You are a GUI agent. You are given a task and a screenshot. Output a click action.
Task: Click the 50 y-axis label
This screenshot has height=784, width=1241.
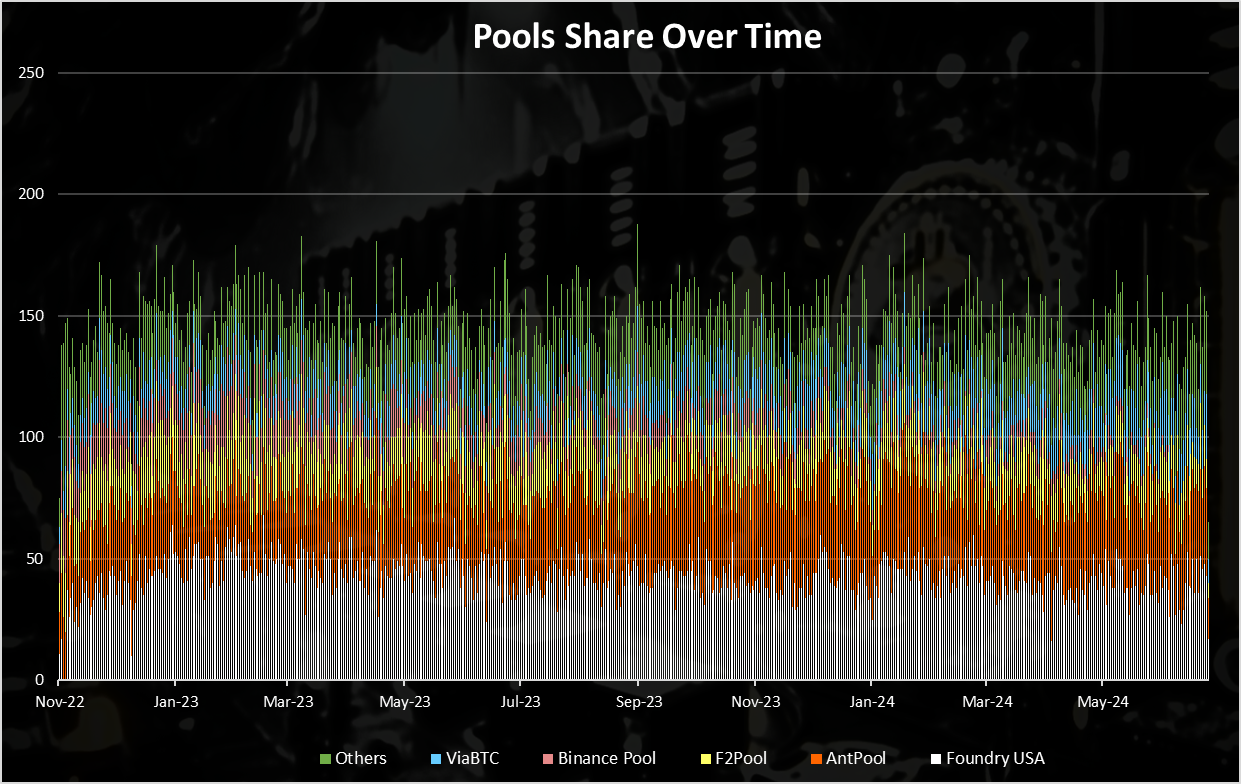click(36, 558)
